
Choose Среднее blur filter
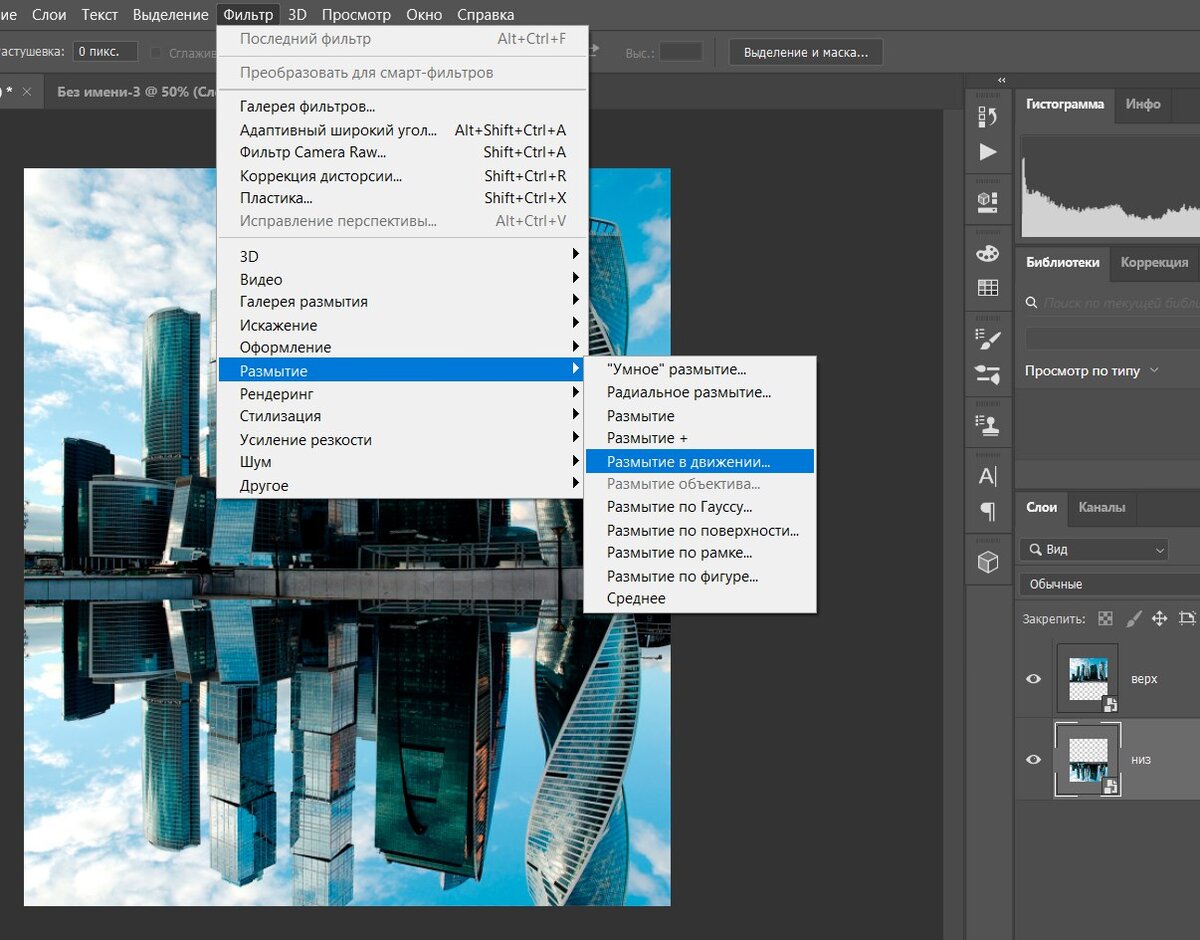click(699, 598)
